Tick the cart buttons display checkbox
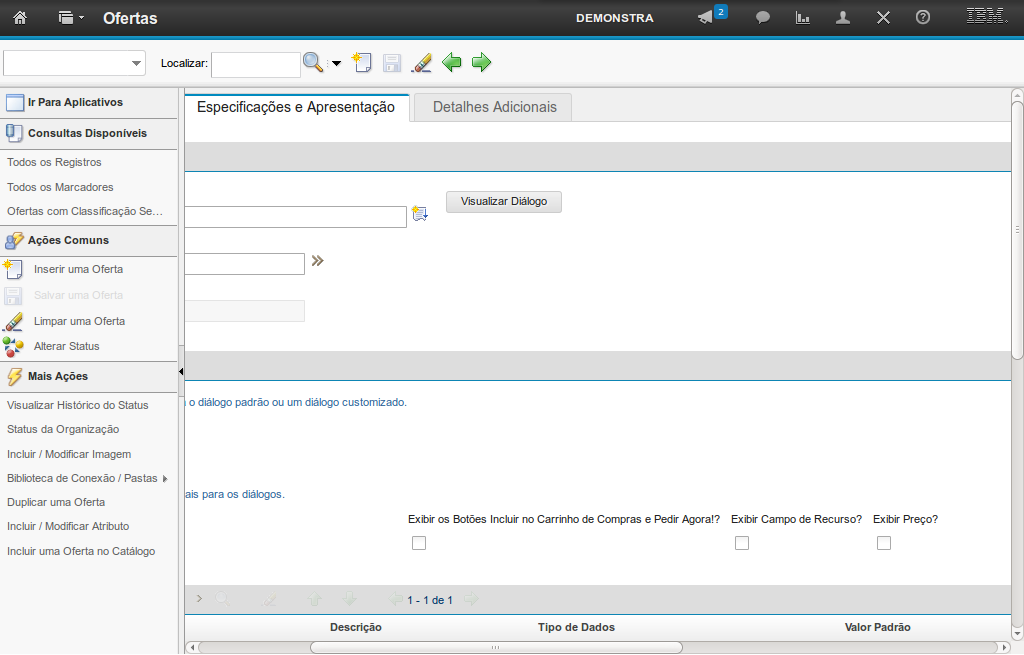The height and width of the screenshot is (655, 1024). [x=419, y=543]
